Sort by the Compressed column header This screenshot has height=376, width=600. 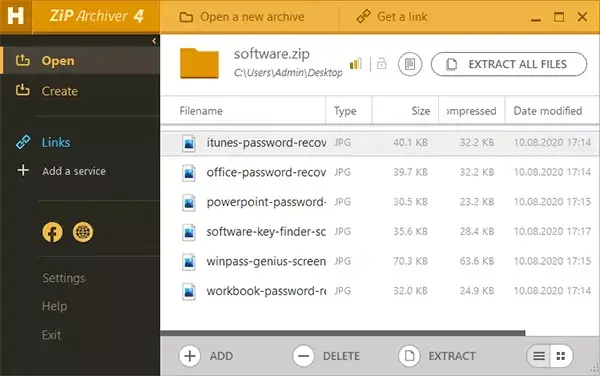click(x=471, y=111)
